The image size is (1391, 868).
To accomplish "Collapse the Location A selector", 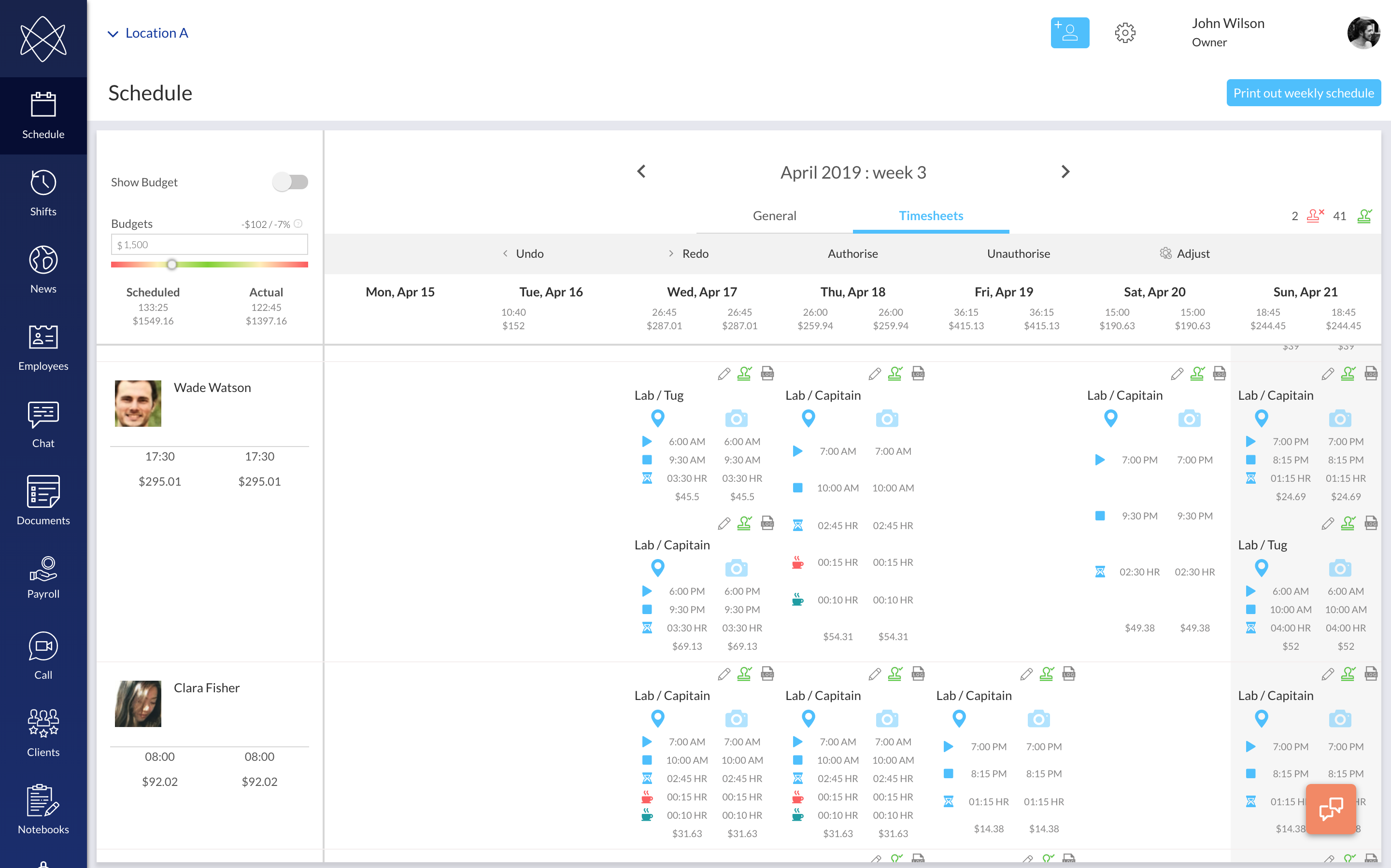I will coord(113,33).
